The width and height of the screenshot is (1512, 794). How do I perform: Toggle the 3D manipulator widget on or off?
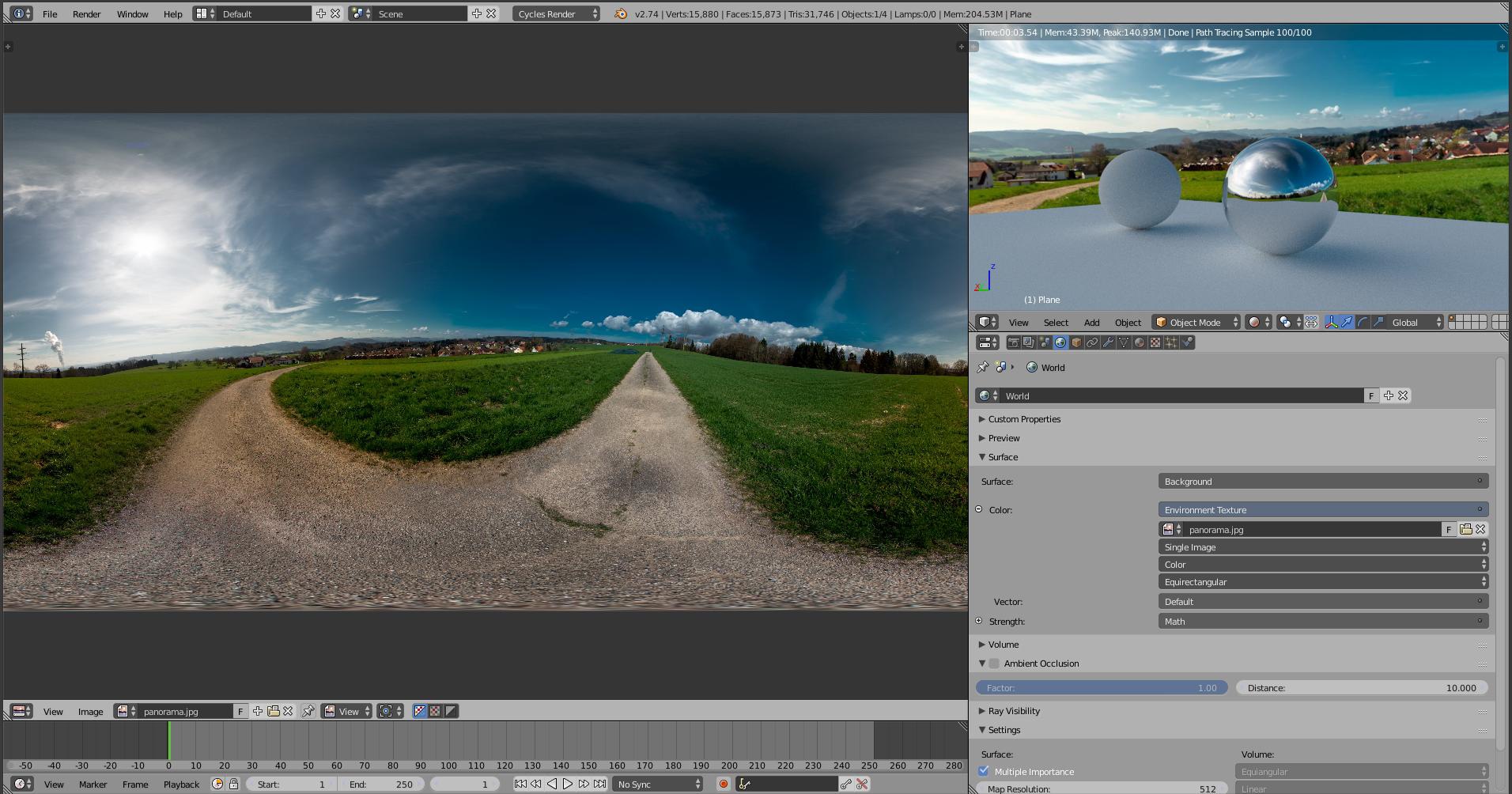pyautogui.click(x=1332, y=322)
